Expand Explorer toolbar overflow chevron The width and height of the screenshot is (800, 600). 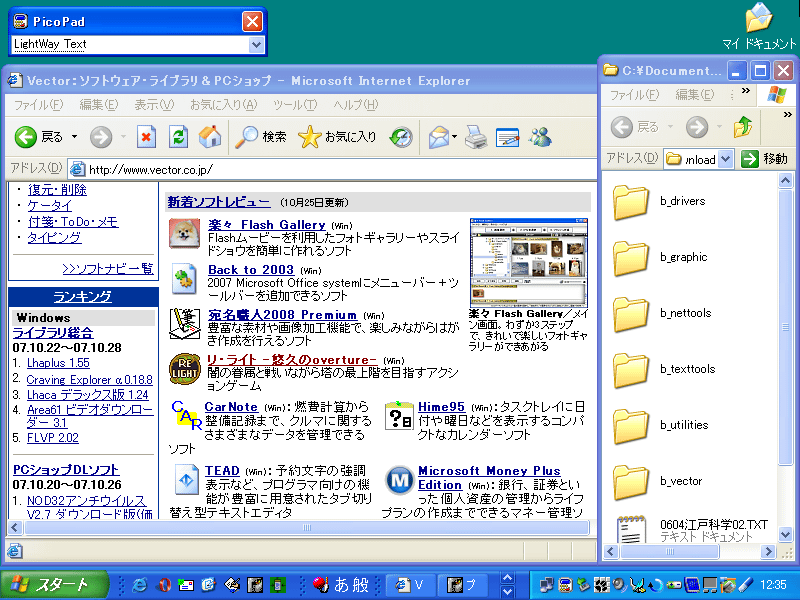(787, 114)
